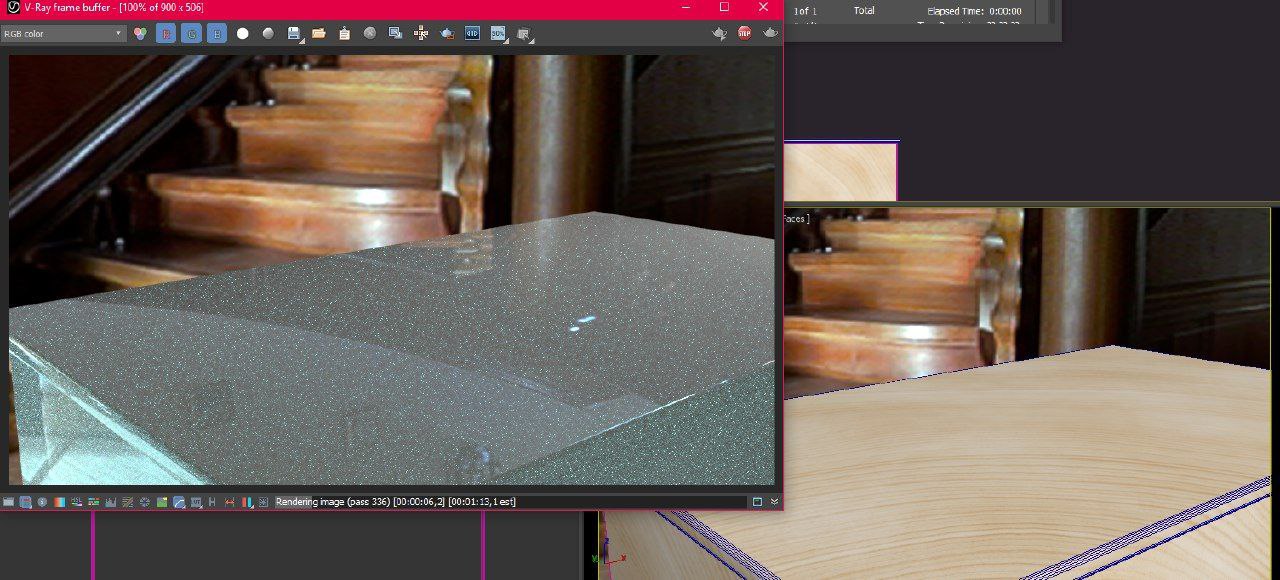Select the wood texture thumbnail behind frame buffer
1280x580 pixels.
coord(840,171)
